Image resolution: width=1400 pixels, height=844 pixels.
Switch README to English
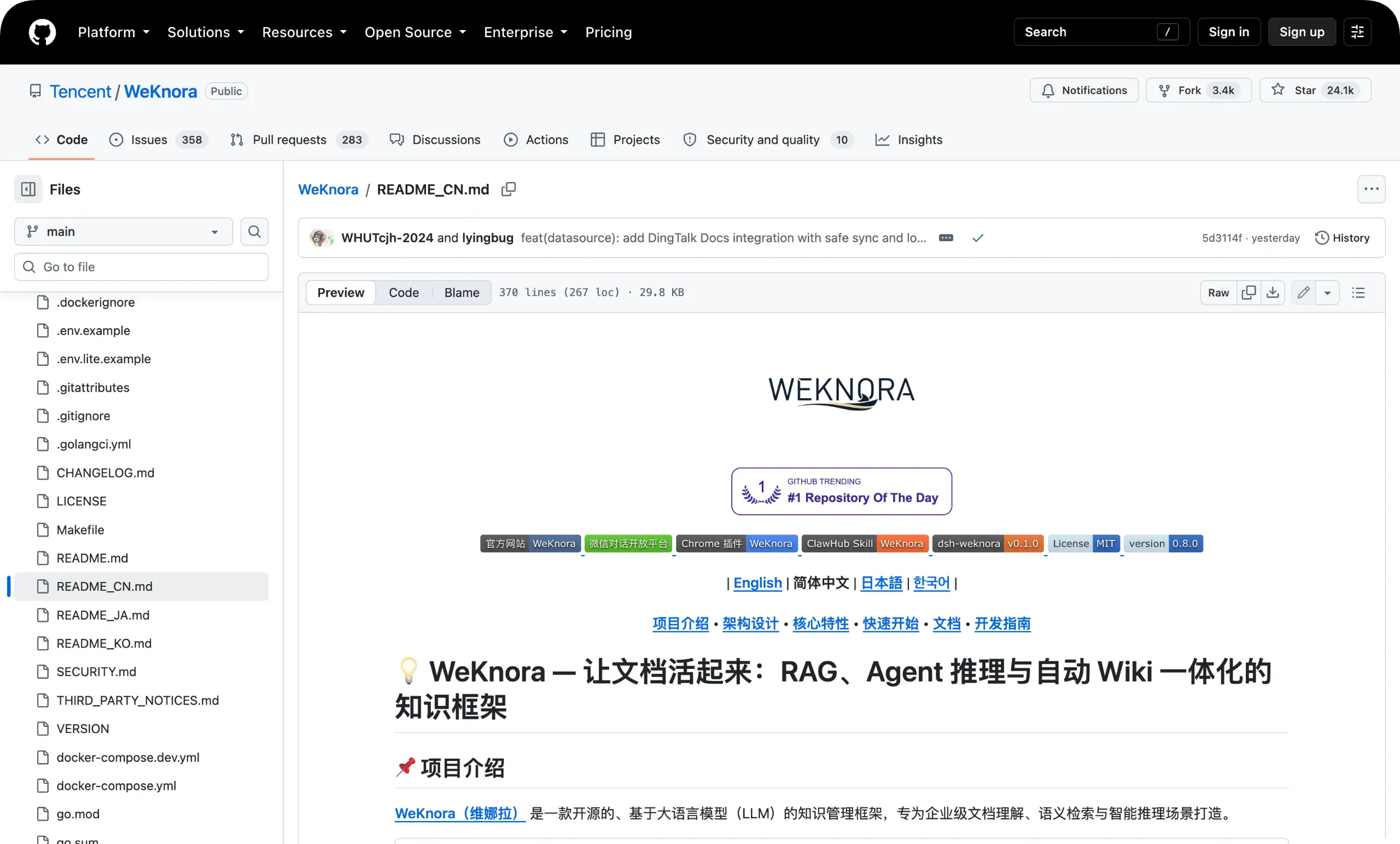pyautogui.click(x=757, y=583)
